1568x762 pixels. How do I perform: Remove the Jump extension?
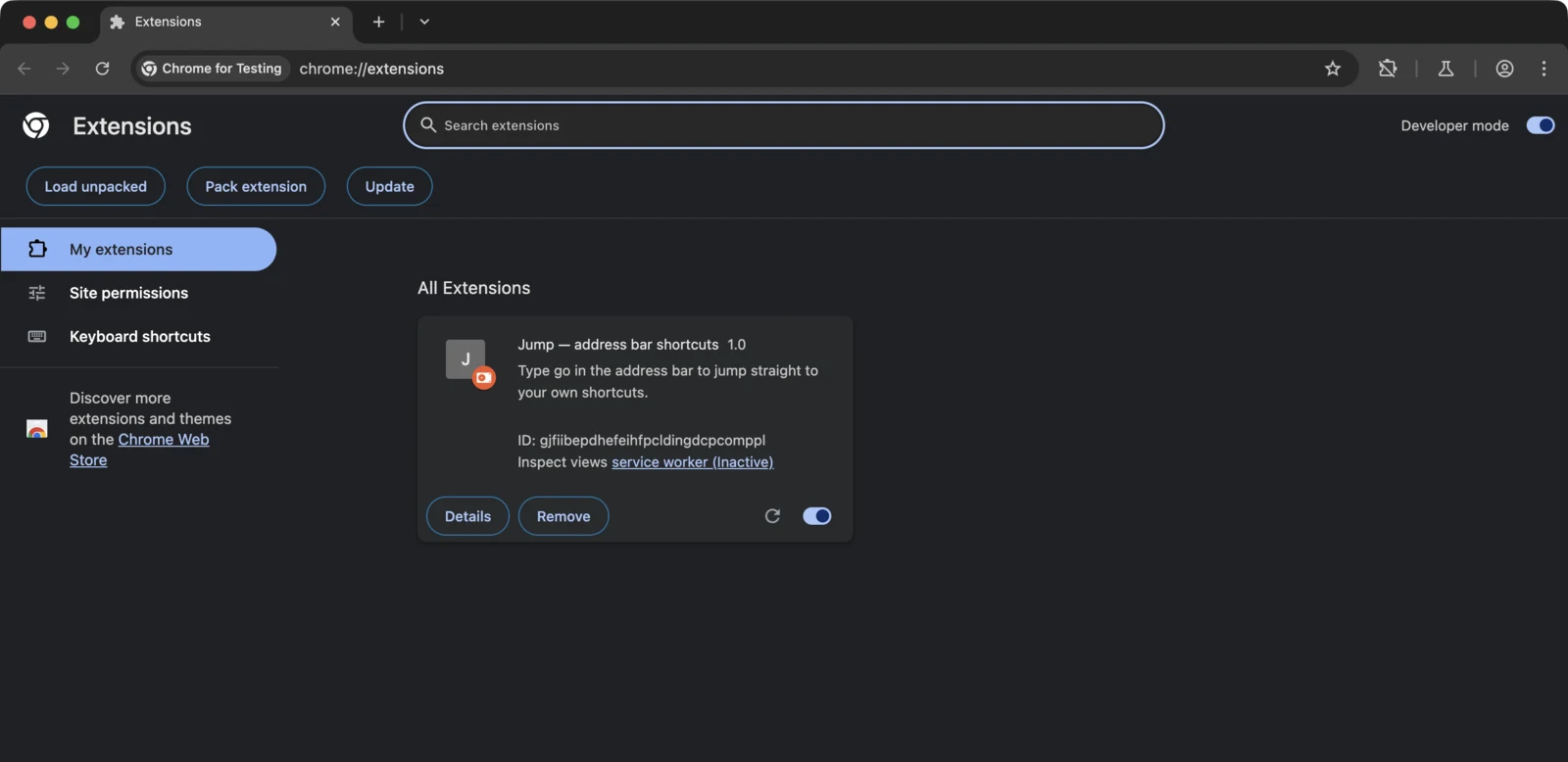click(563, 516)
